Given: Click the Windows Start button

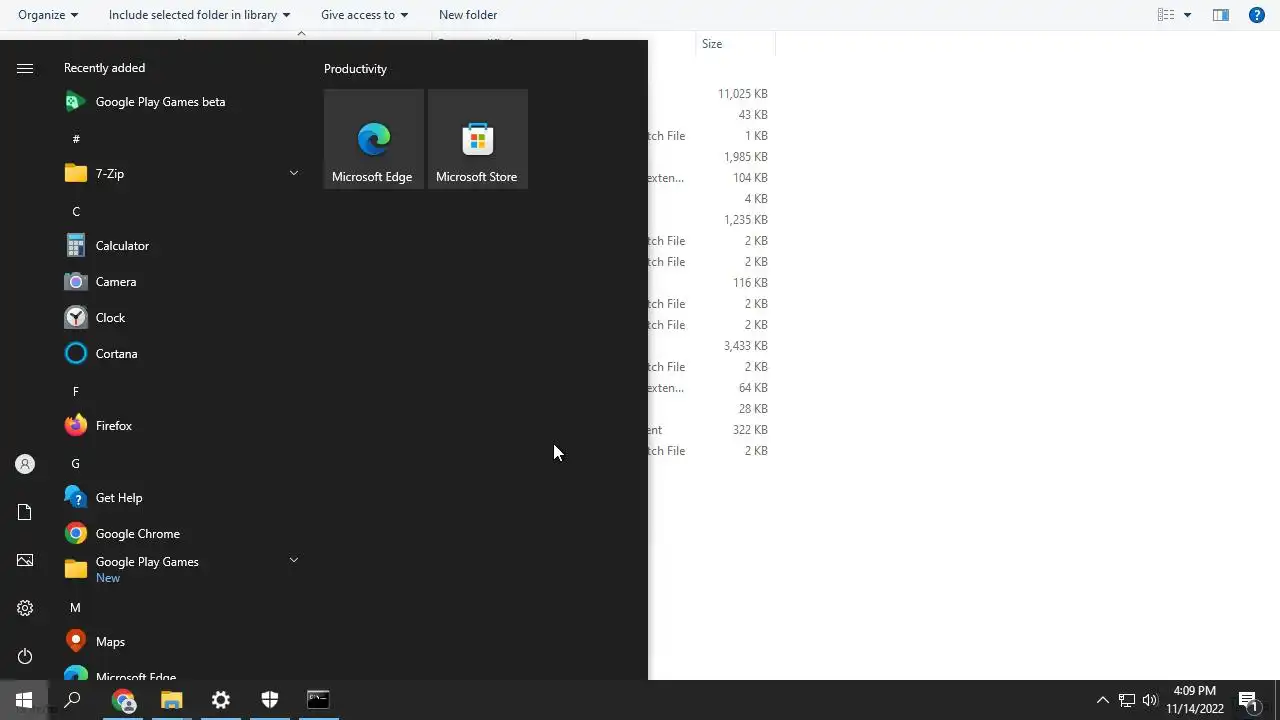Looking at the screenshot, I should click(x=24, y=700).
